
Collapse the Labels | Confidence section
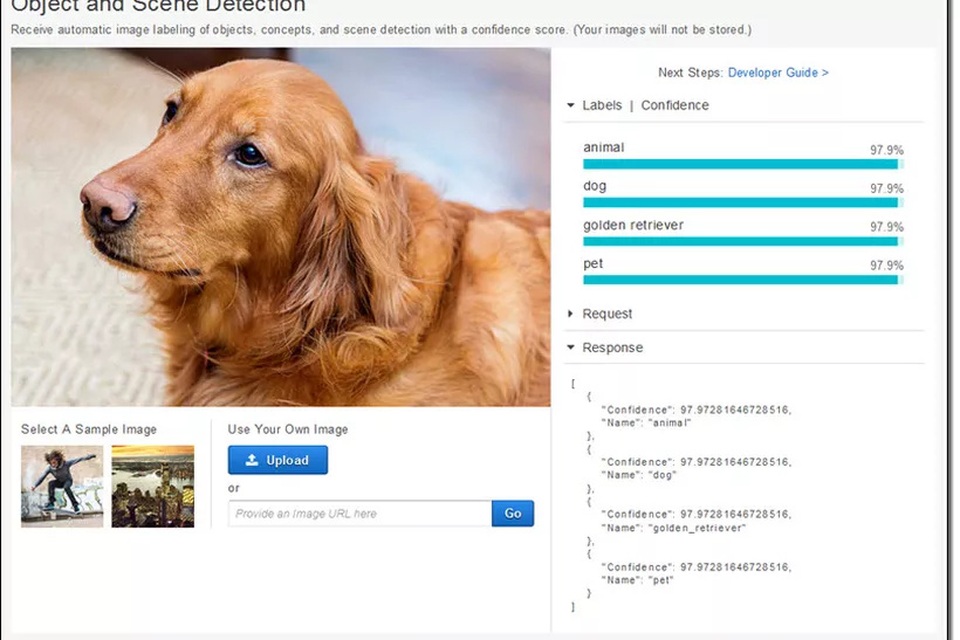point(570,105)
